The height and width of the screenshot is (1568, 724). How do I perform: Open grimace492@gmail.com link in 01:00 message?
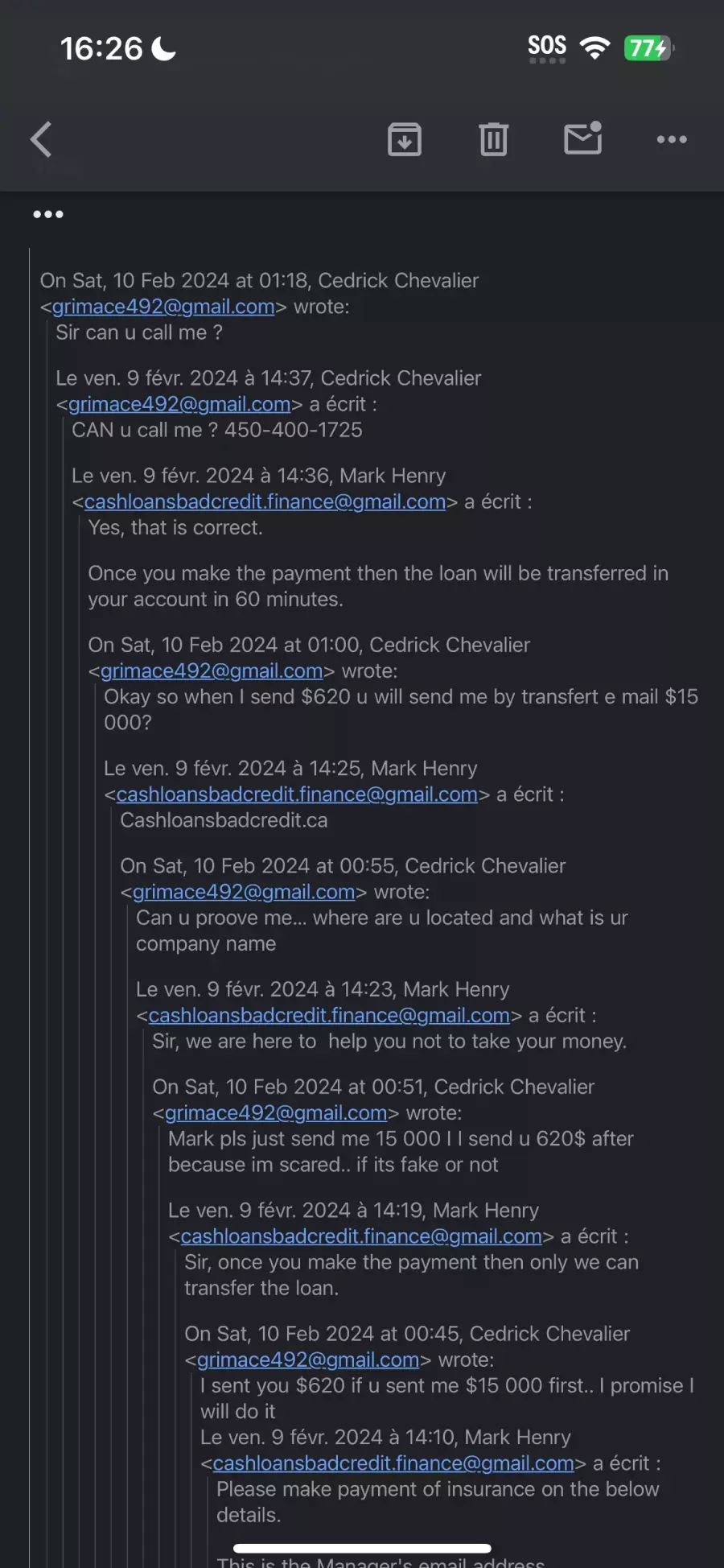(x=212, y=671)
